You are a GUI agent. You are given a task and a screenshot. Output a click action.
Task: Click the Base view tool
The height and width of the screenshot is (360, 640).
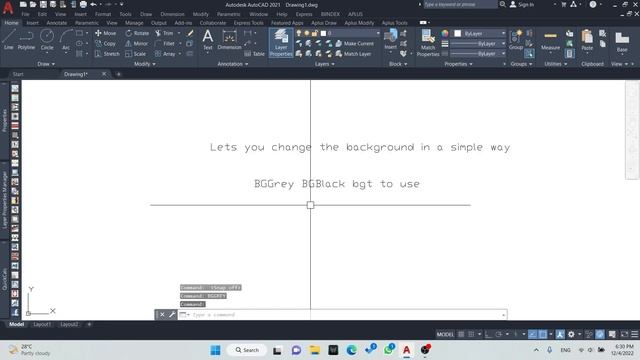(x=622, y=42)
